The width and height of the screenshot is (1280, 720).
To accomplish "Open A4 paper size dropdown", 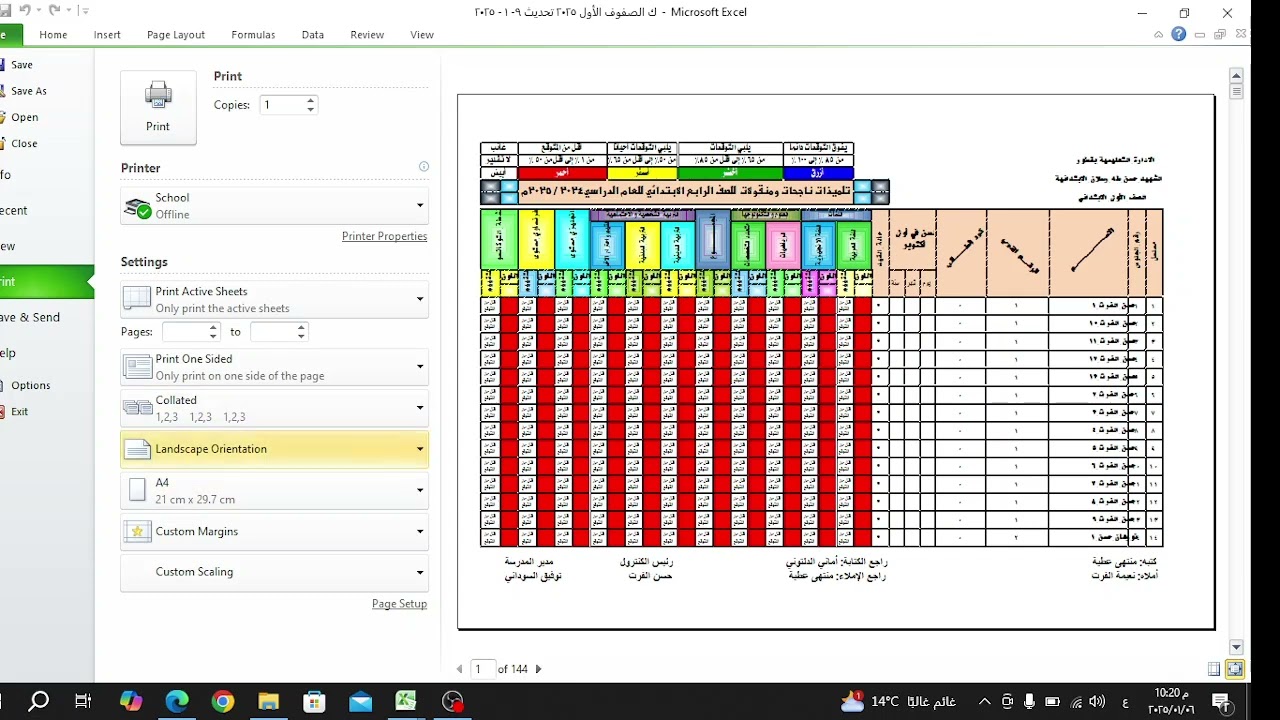I will tap(274, 490).
